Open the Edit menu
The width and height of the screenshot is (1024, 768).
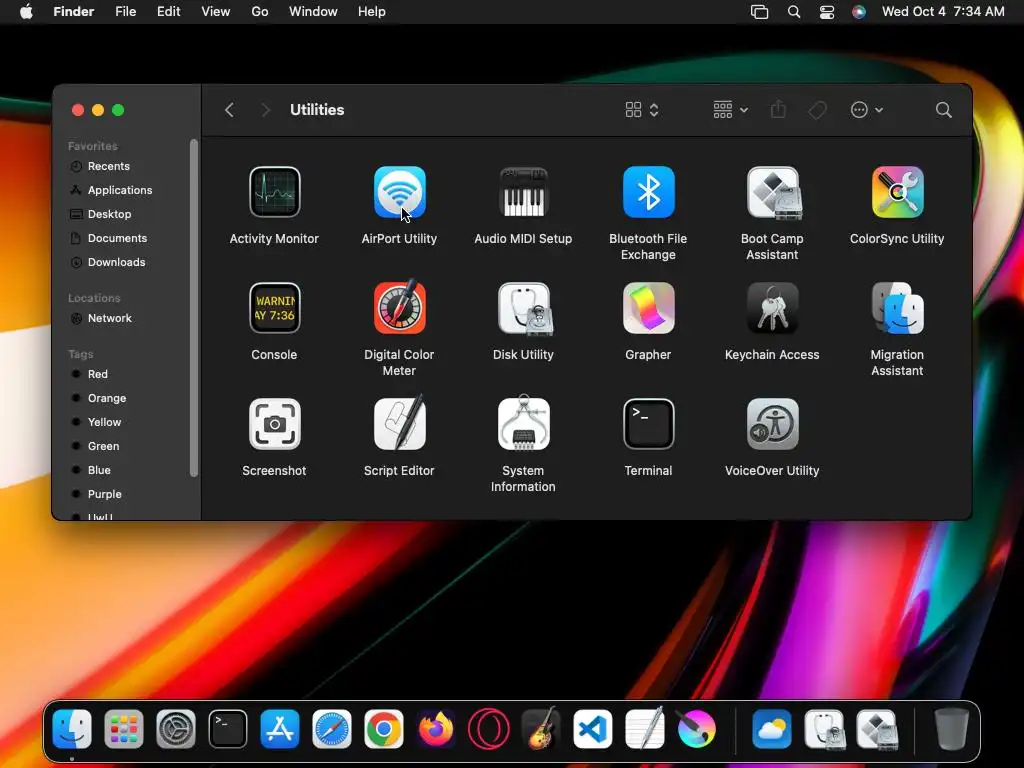[x=168, y=12]
